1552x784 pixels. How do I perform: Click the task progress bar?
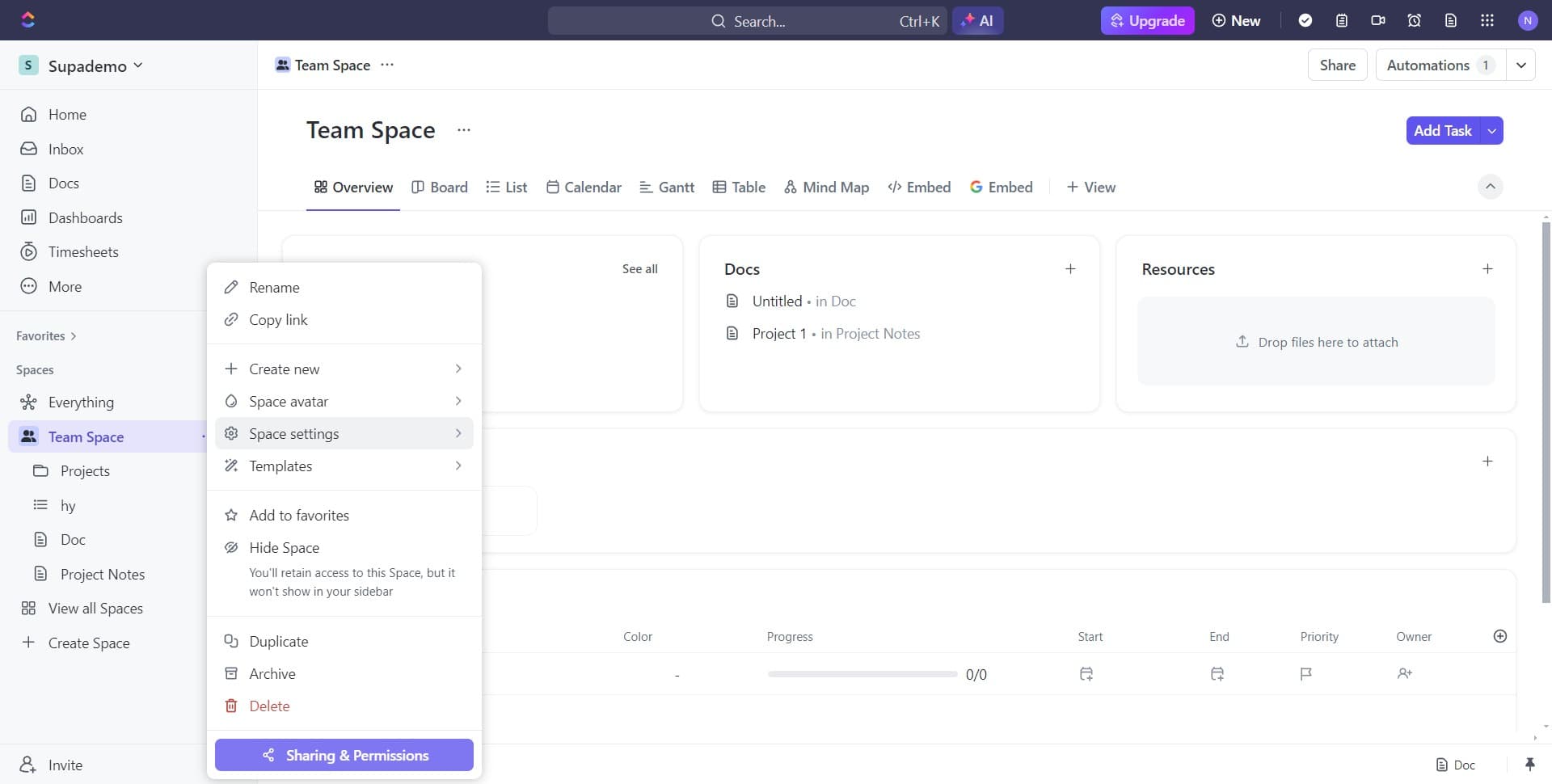(862, 674)
